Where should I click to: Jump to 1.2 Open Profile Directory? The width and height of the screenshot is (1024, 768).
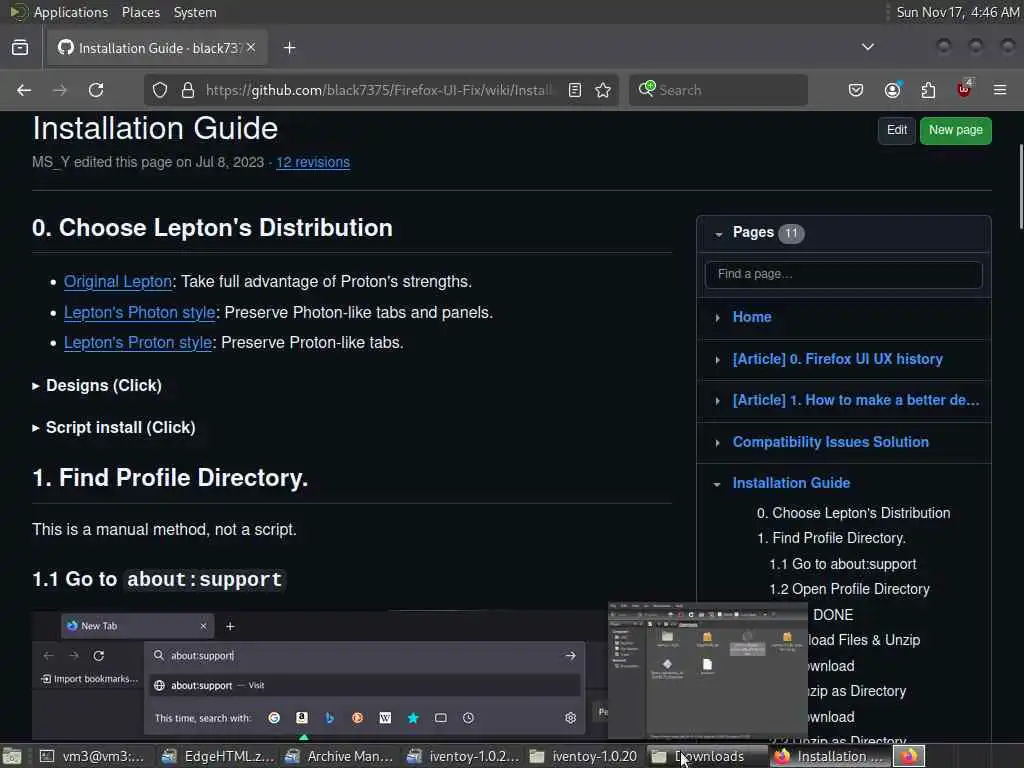[x=849, y=589]
